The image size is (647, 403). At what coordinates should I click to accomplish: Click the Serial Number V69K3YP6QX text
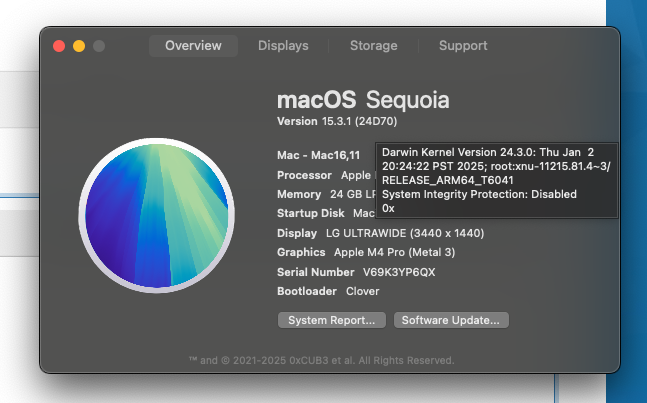(356, 272)
